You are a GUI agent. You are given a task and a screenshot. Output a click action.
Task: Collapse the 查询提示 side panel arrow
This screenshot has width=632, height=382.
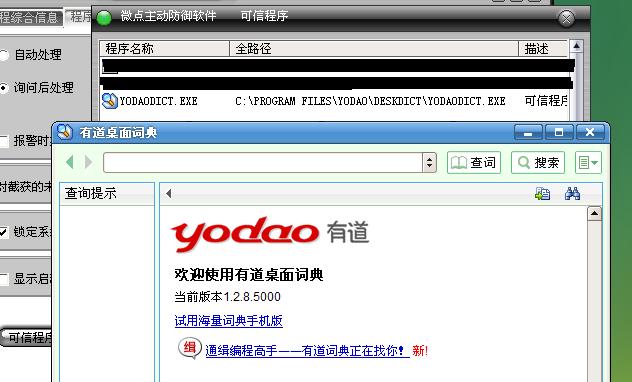click(168, 194)
